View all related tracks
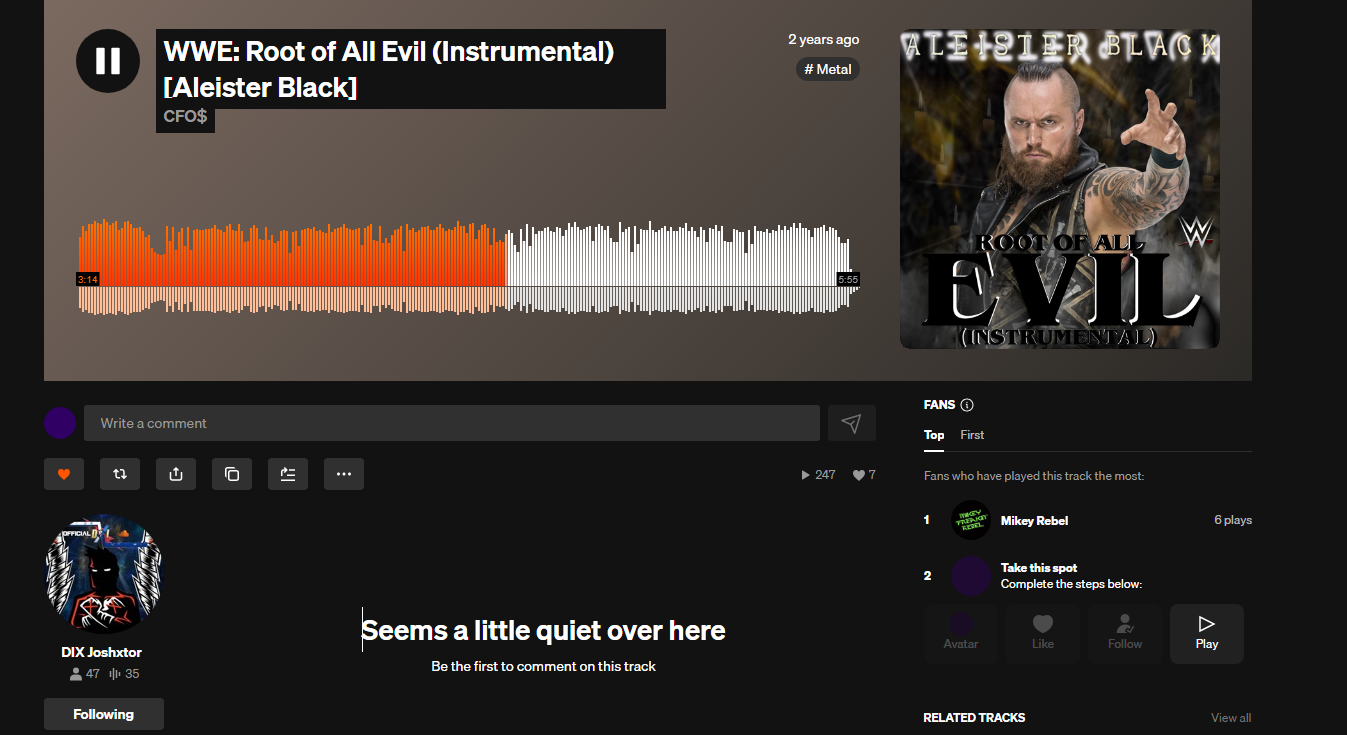 tap(1231, 718)
